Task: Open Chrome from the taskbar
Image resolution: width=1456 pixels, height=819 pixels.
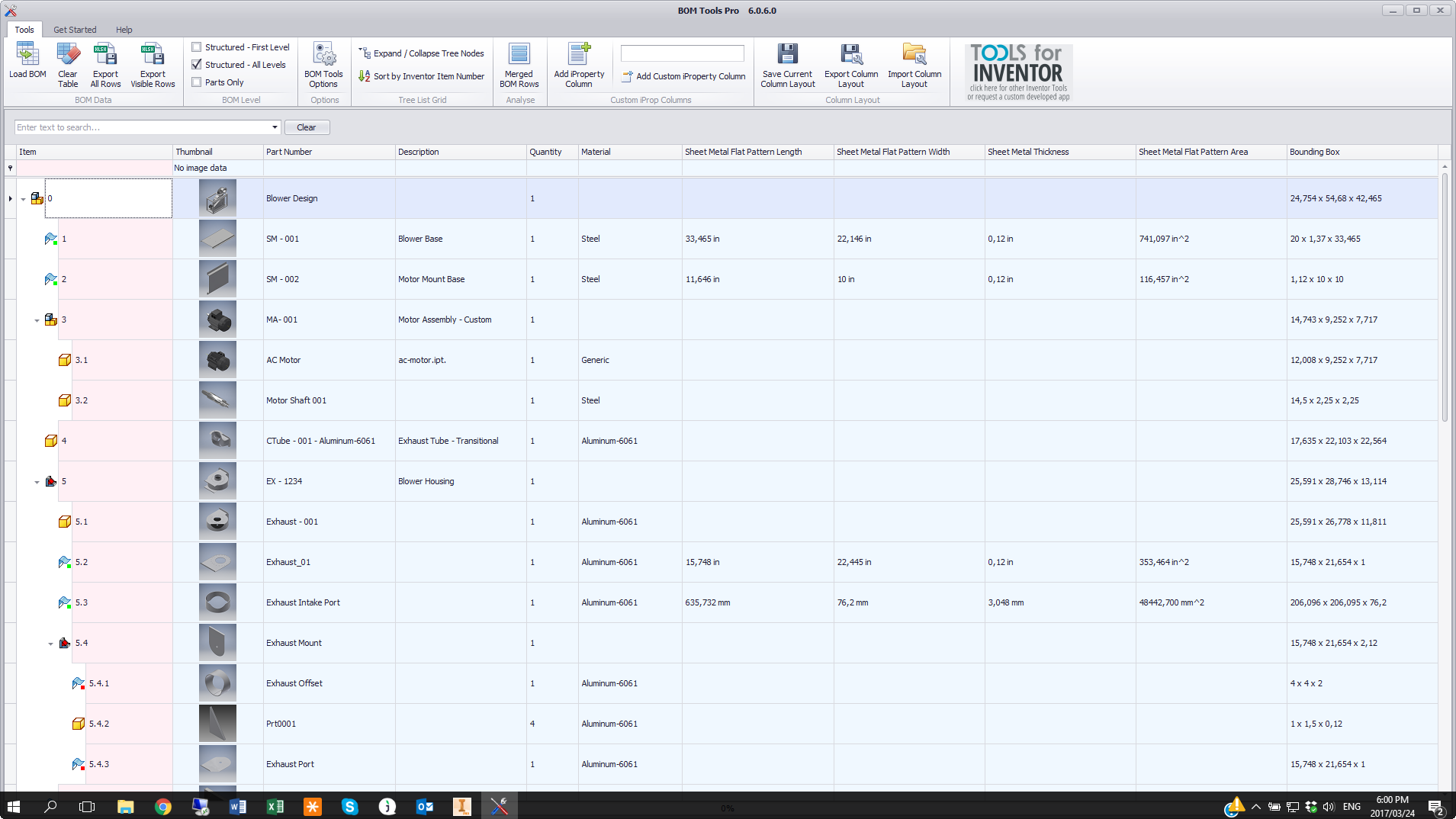Action: click(162, 807)
